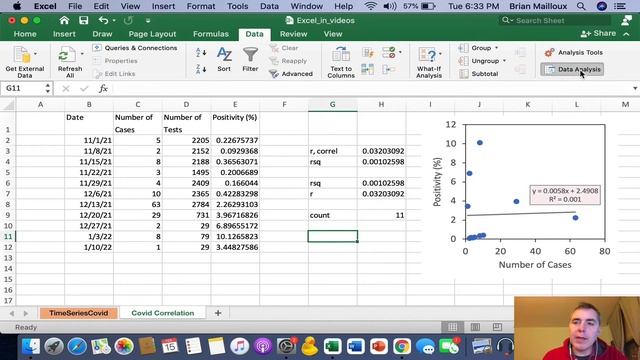The image size is (640, 360).
Task: Click Group rows button
Action: point(476,48)
